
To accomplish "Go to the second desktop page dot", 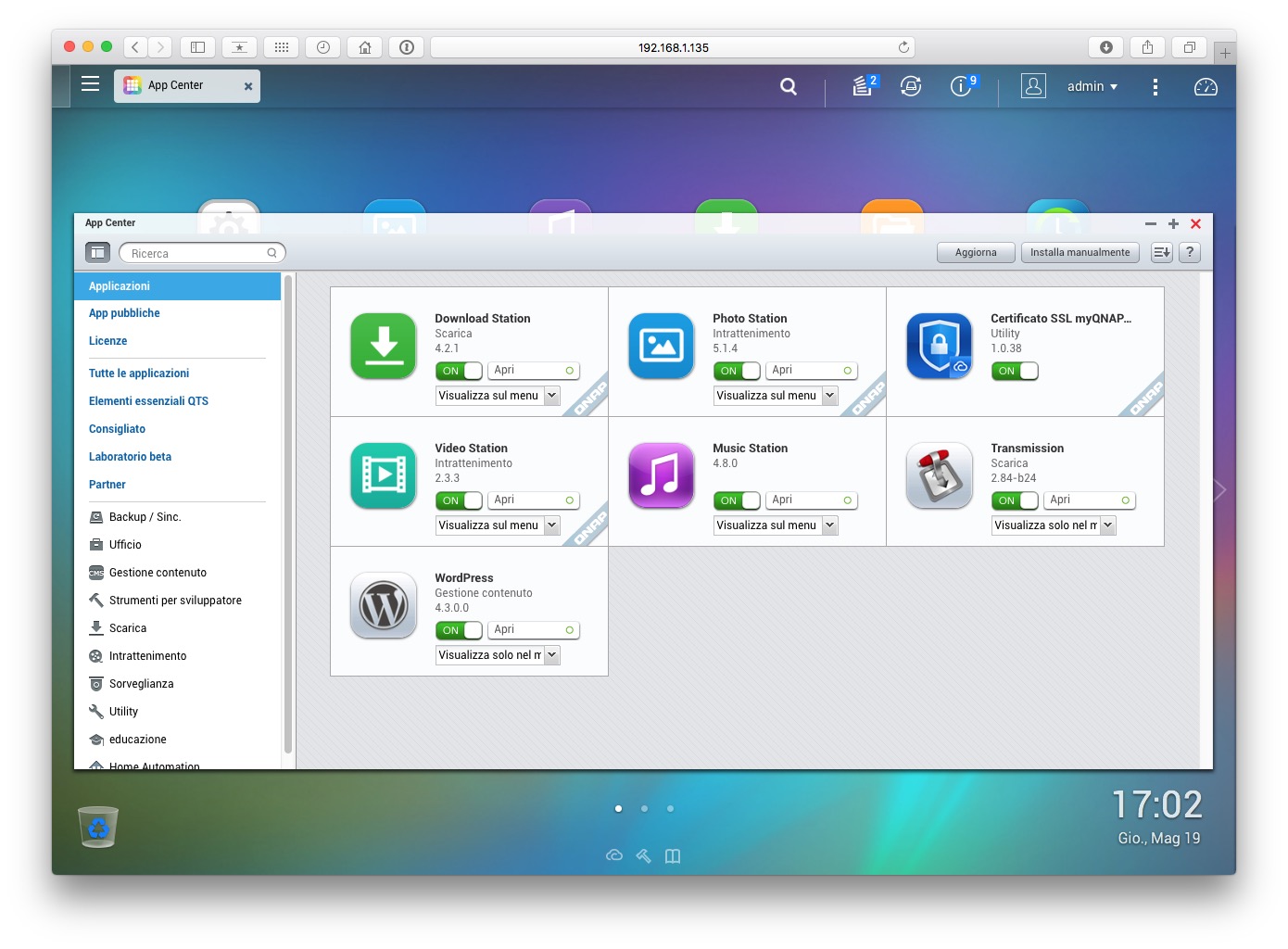I will (644, 808).
